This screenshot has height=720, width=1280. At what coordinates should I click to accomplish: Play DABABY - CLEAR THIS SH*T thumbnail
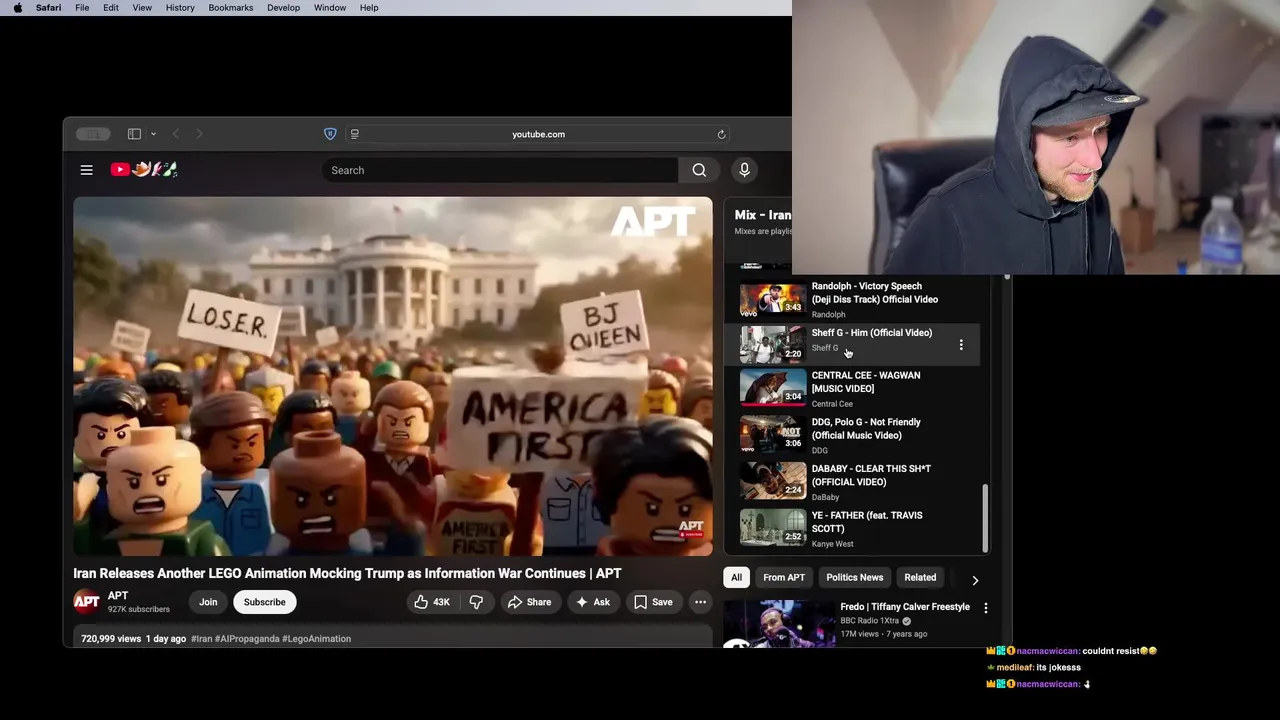[772, 481]
